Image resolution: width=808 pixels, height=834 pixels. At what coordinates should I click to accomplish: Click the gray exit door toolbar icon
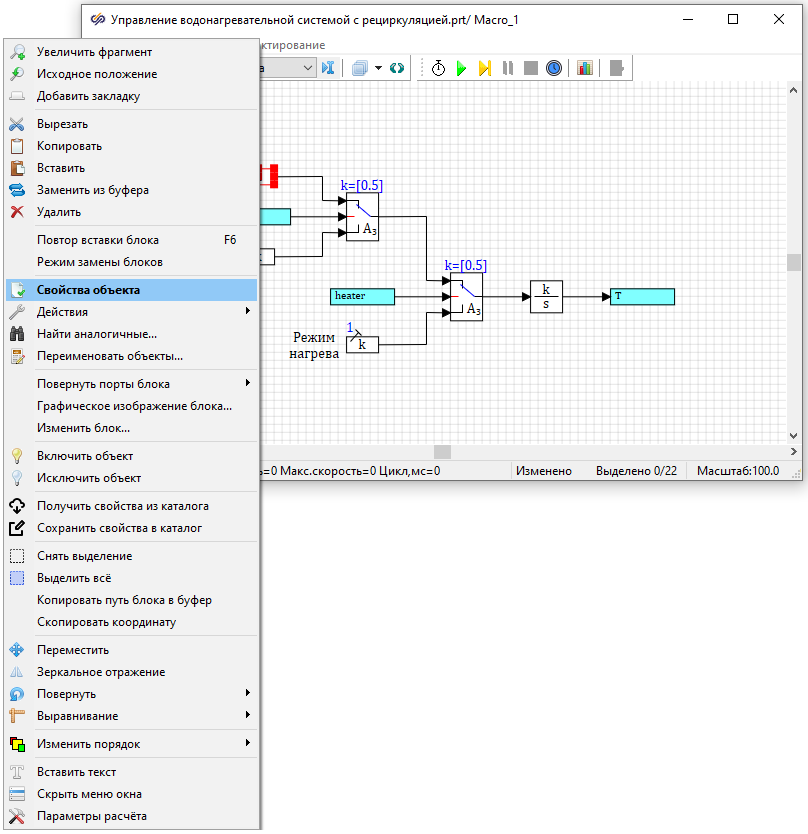[617, 68]
